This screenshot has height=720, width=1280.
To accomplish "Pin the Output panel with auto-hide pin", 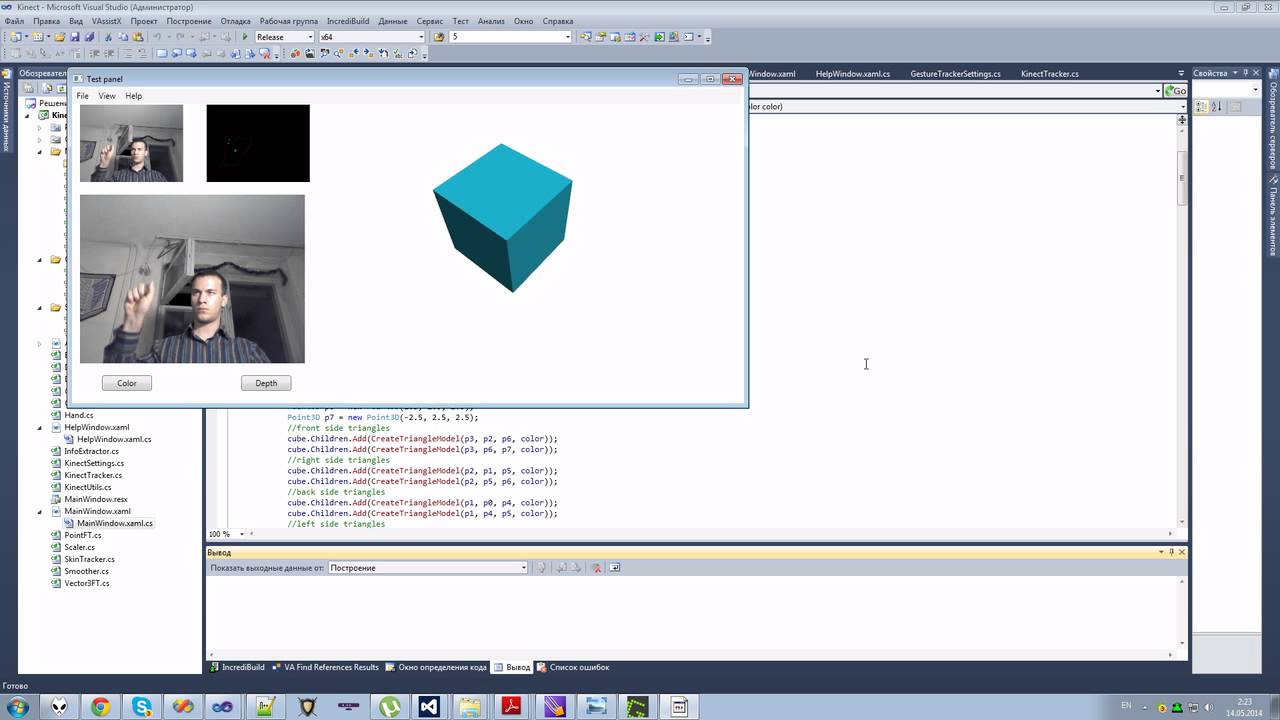I will coord(1172,552).
